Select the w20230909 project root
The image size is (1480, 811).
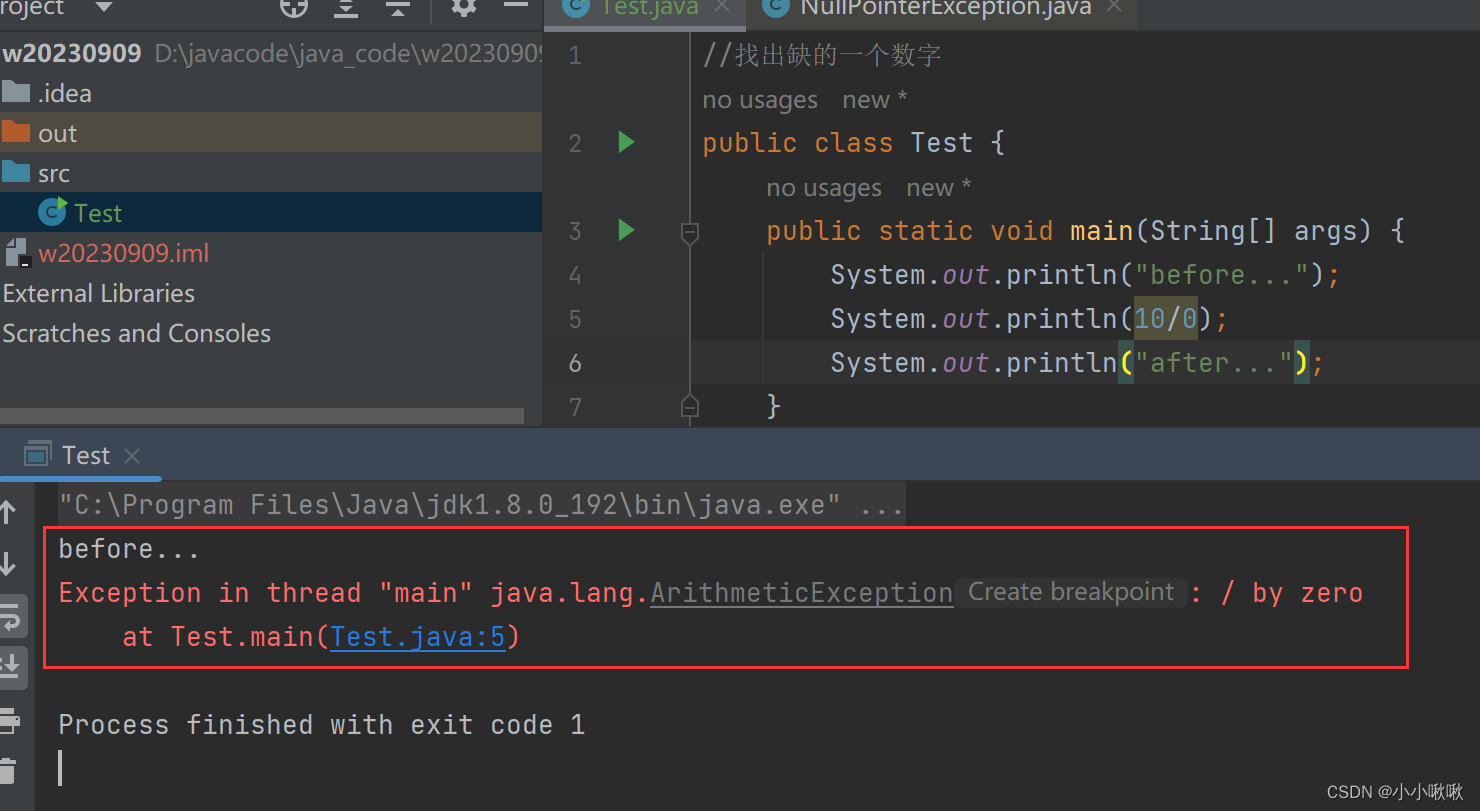tap(271, 53)
